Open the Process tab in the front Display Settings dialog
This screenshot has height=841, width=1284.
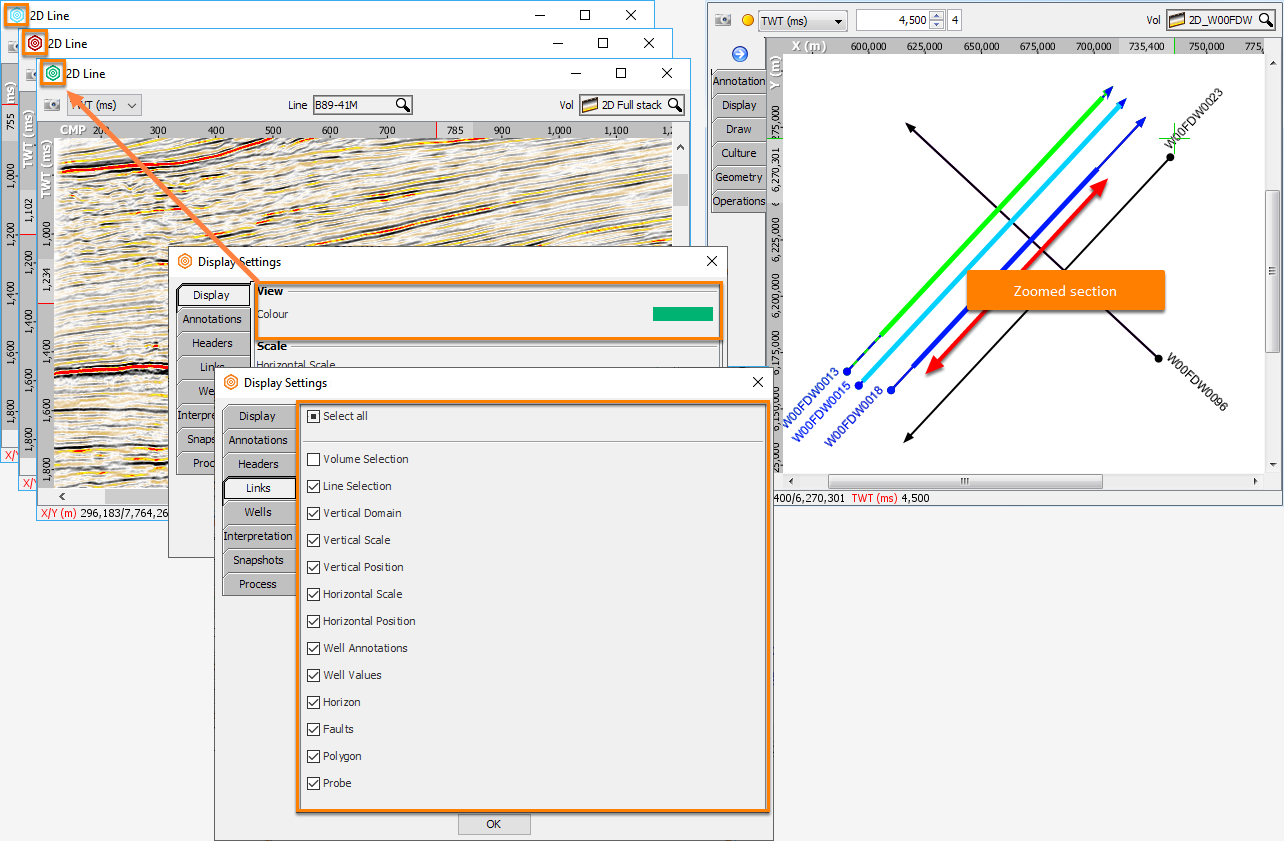coord(258,584)
